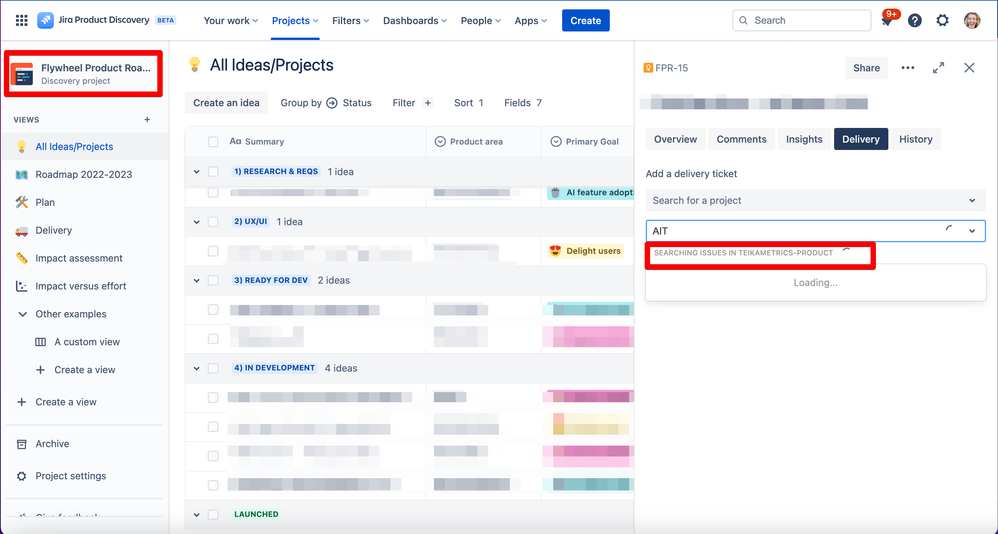
Task: Click the table icon for A custom view
Action: point(41,342)
